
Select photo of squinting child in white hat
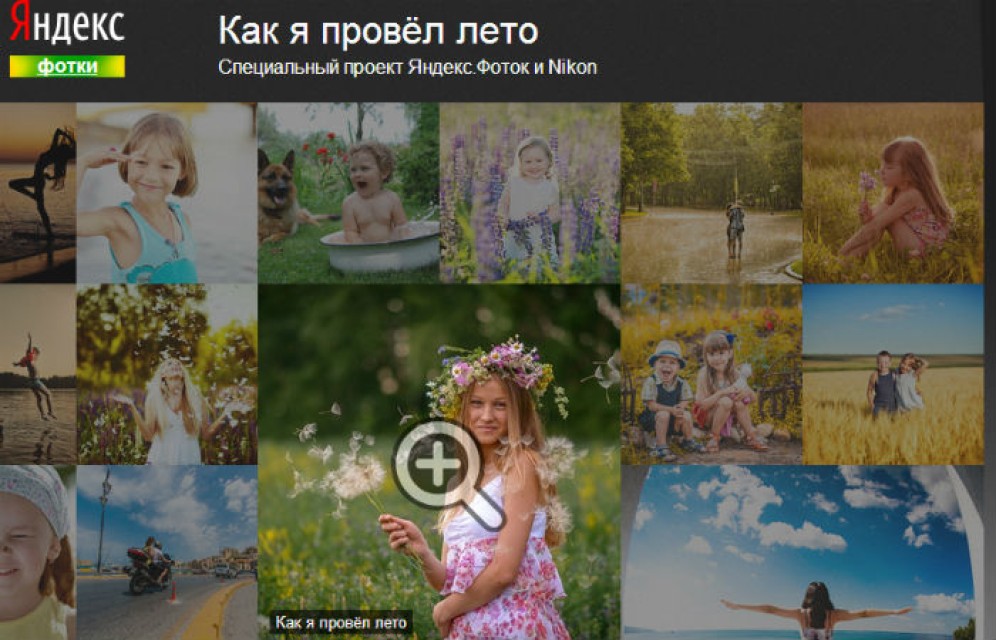click(x=37, y=552)
